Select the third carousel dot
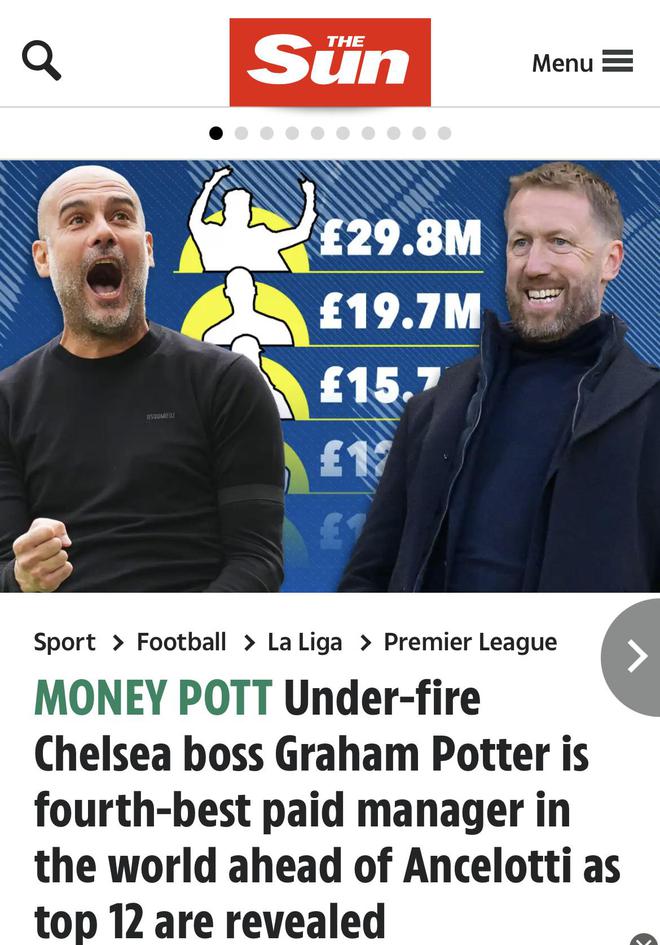The height and width of the screenshot is (945, 660). click(x=266, y=133)
